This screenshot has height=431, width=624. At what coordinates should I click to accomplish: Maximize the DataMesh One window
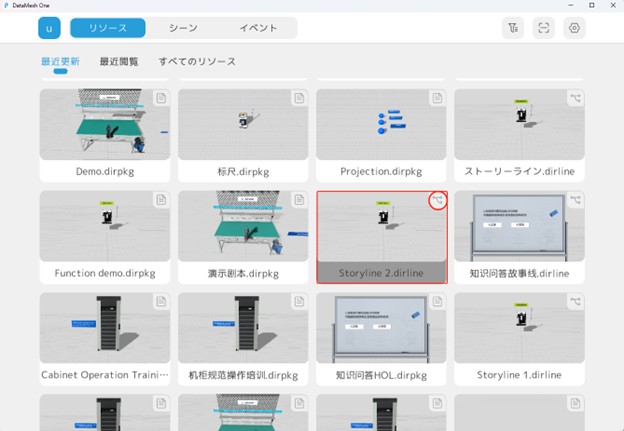point(592,5)
